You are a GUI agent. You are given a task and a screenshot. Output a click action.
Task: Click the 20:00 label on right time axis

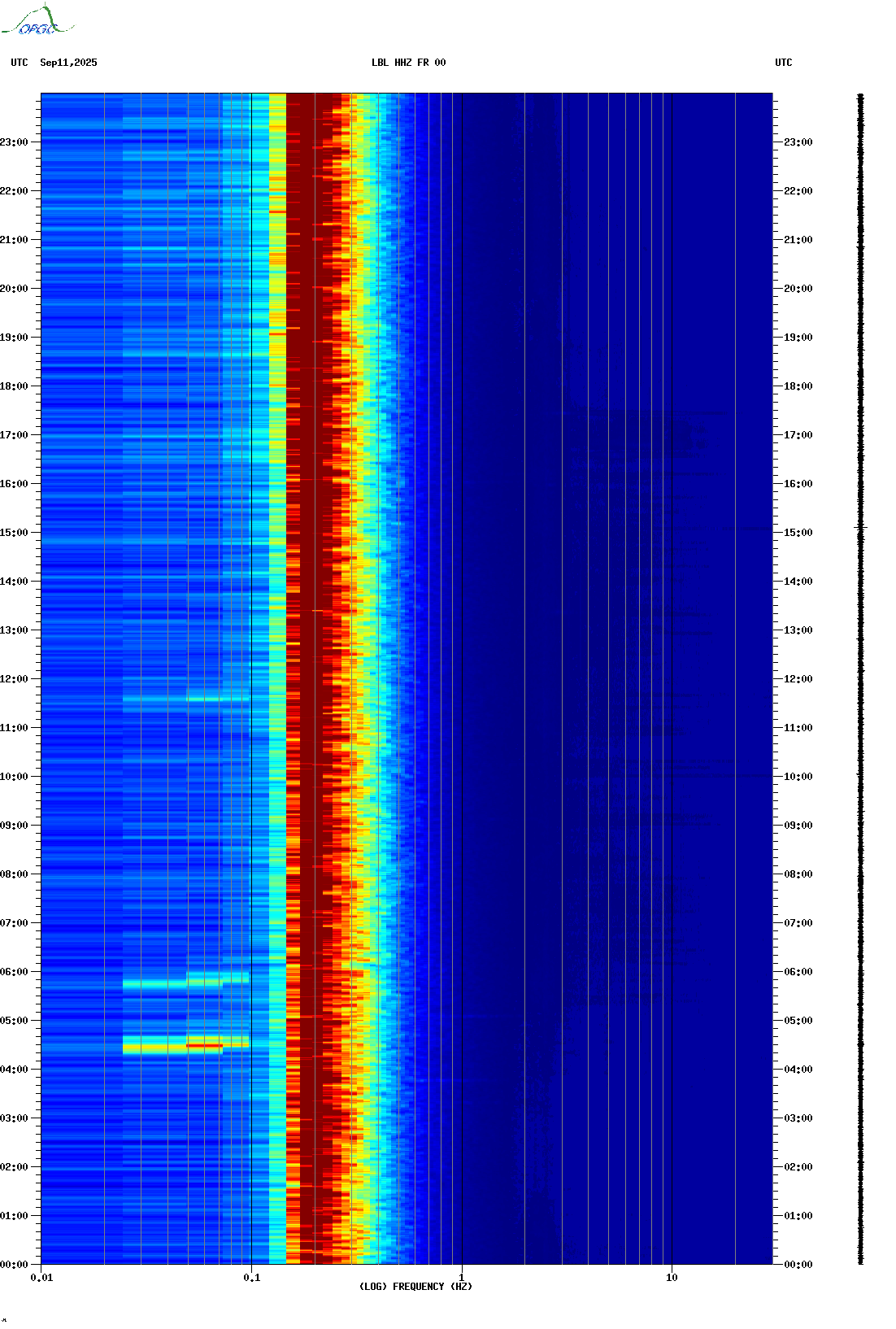798,289
